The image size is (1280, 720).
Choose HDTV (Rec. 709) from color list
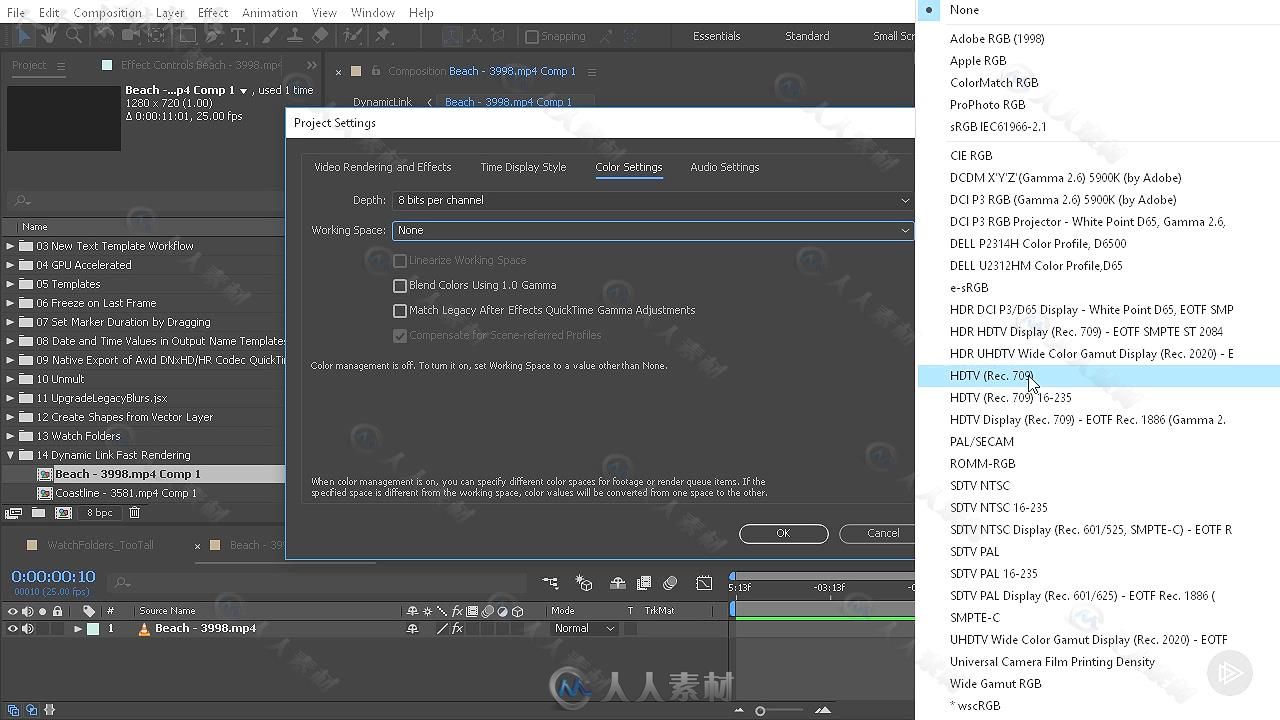click(x=1099, y=376)
